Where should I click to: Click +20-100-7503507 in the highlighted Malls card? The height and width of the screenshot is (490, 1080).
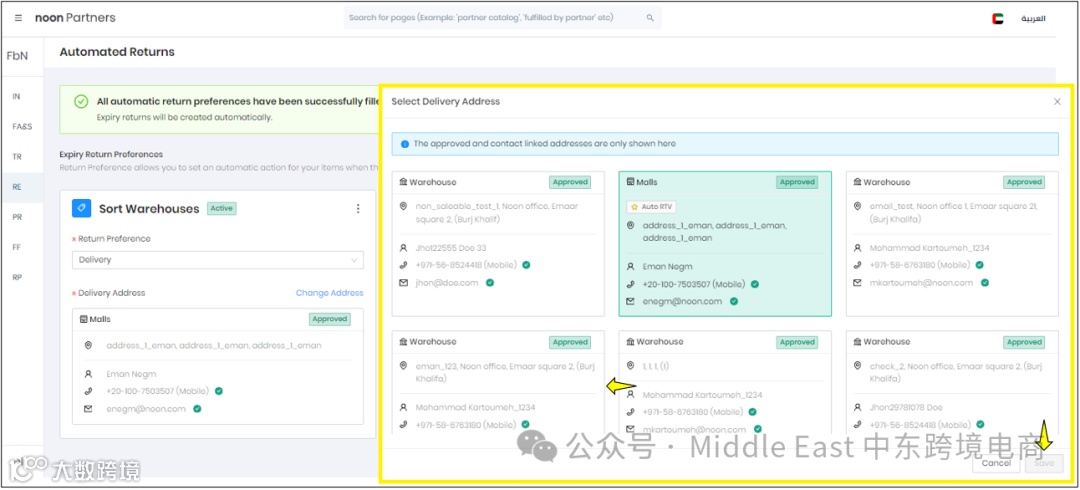[694, 284]
